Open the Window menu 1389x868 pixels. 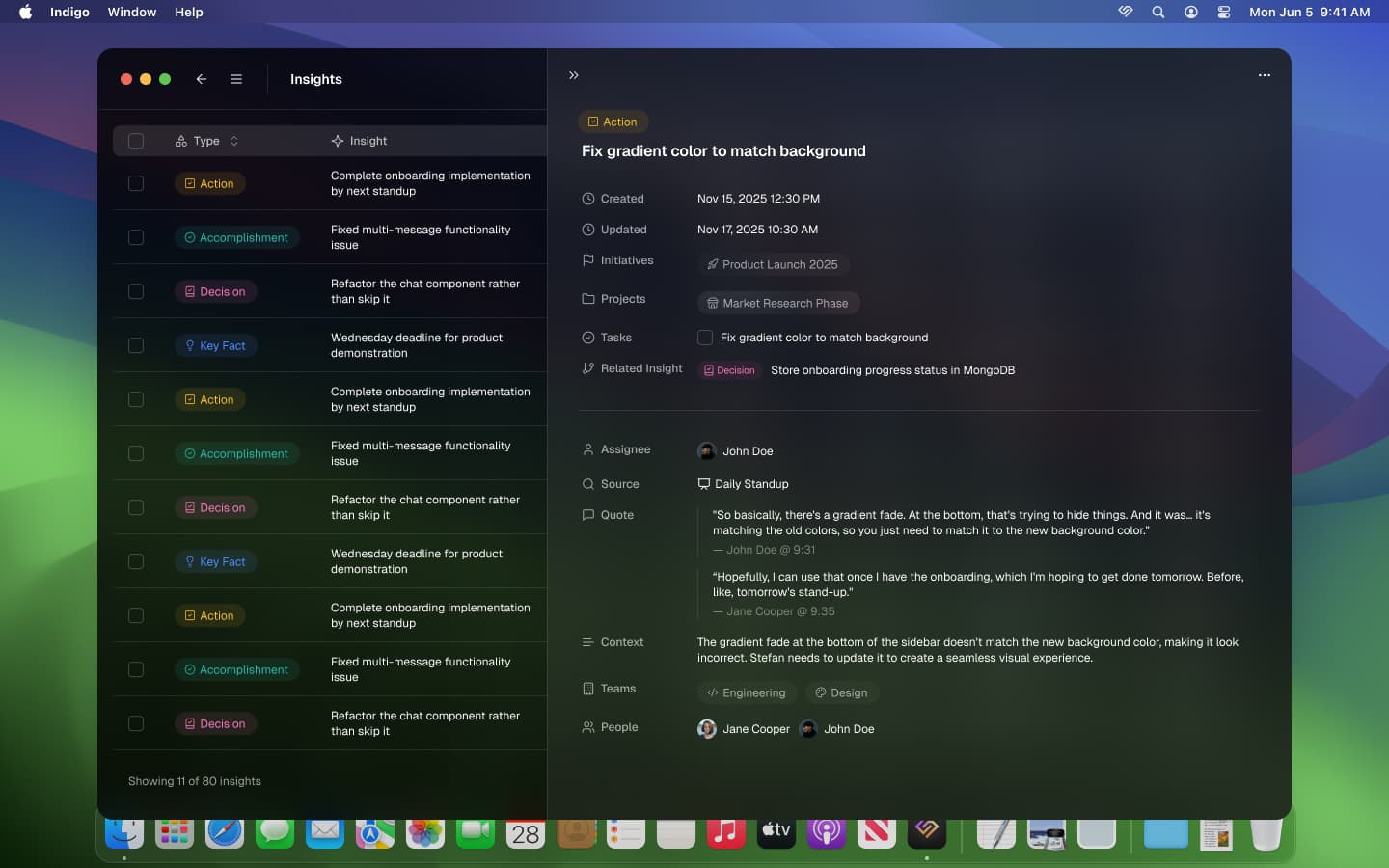click(132, 13)
